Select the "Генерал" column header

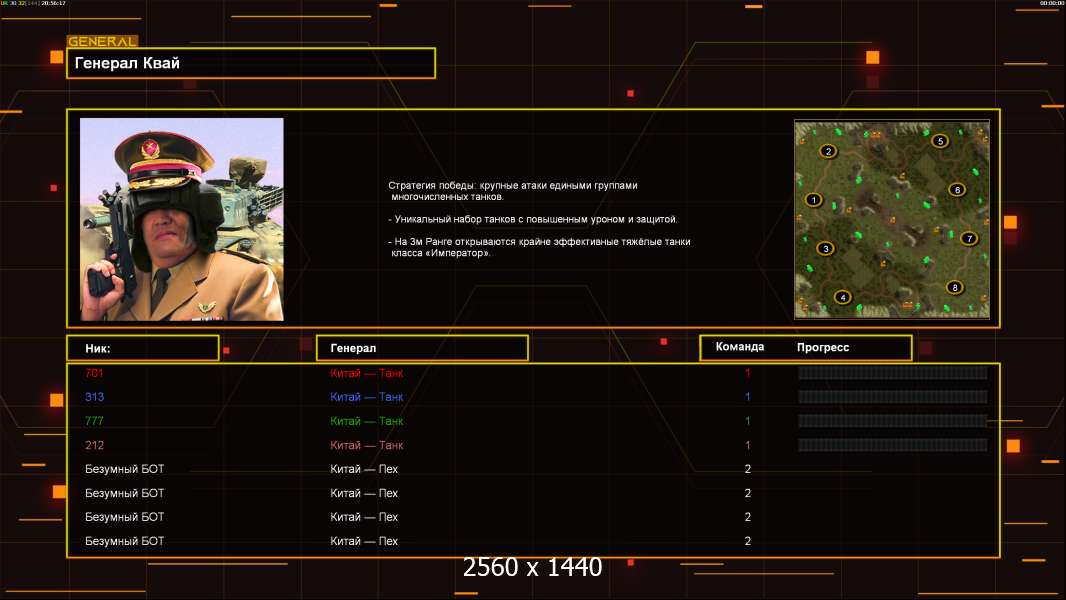pyautogui.click(x=421, y=348)
